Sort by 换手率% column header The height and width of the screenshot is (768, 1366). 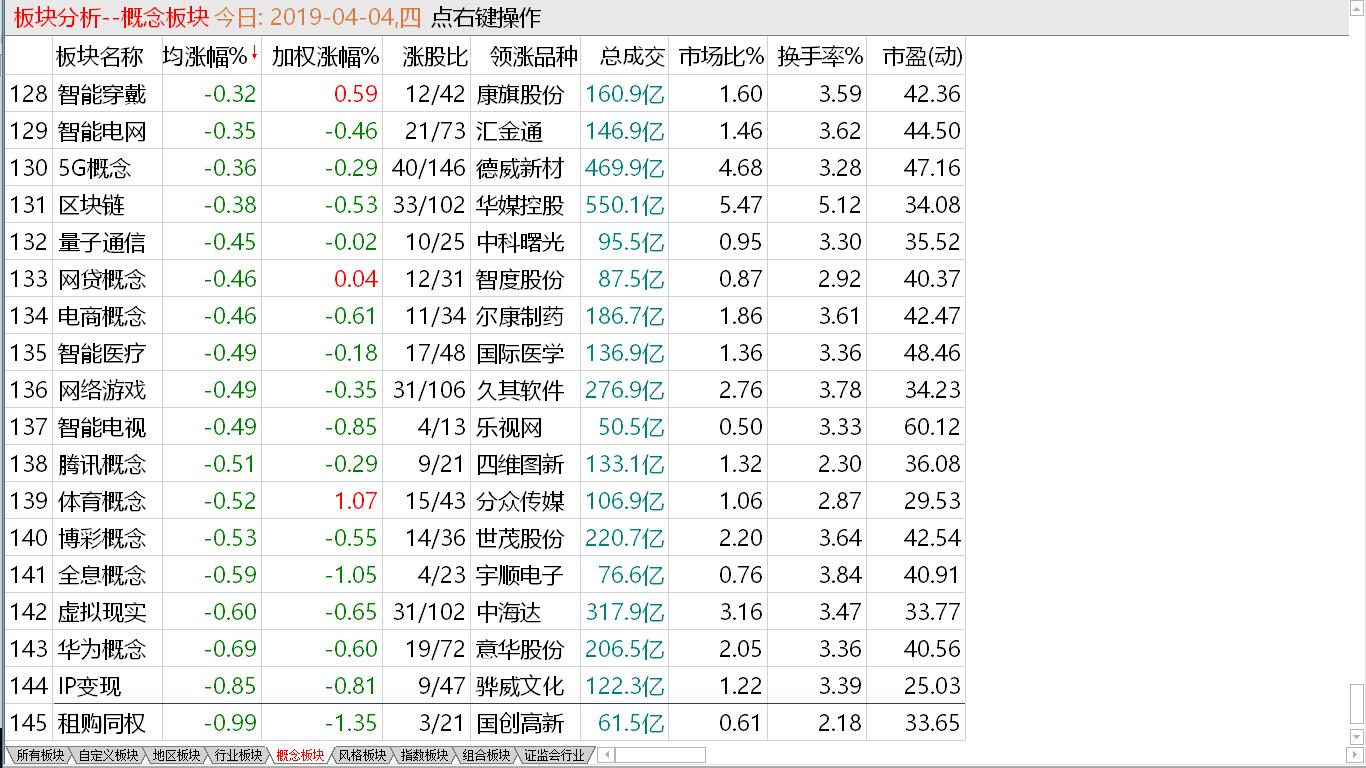(820, 56)
